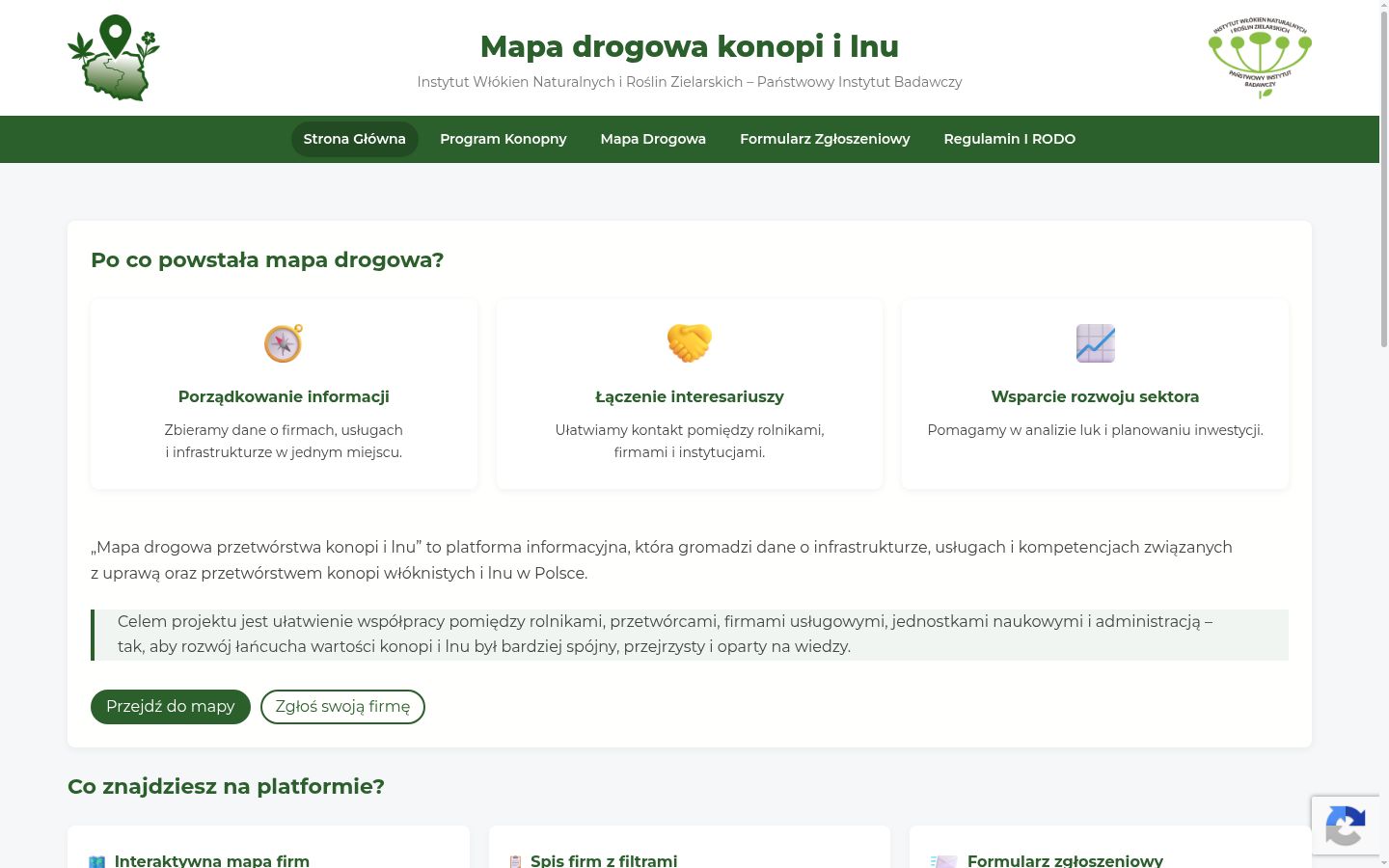
Task: Click the Interaktywna mapa firm heading
Action: point(212,860)
